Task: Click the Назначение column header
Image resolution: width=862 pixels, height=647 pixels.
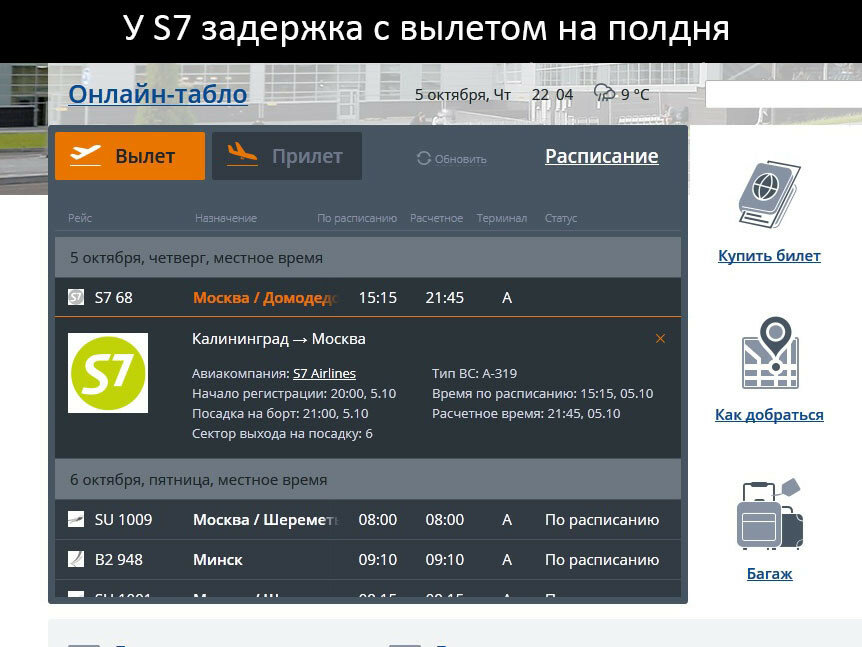Action: pyautogui.click(x=226, y=218)
